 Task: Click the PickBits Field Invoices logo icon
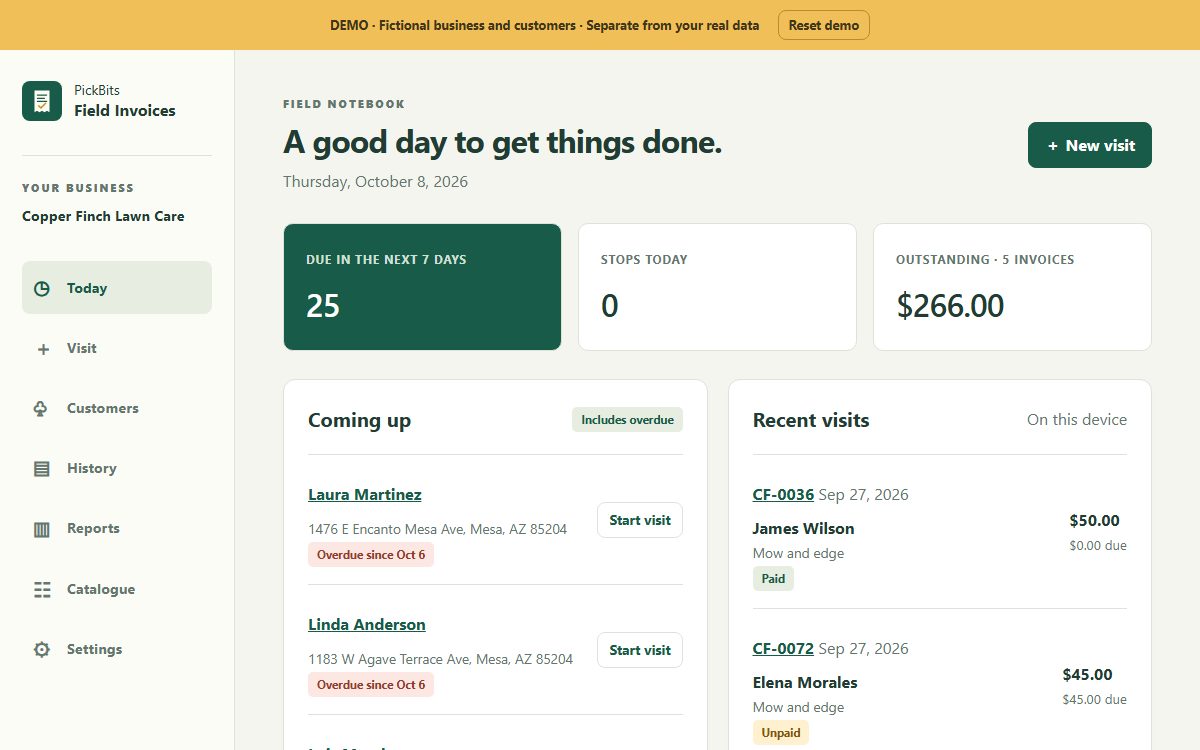point(42,101)
